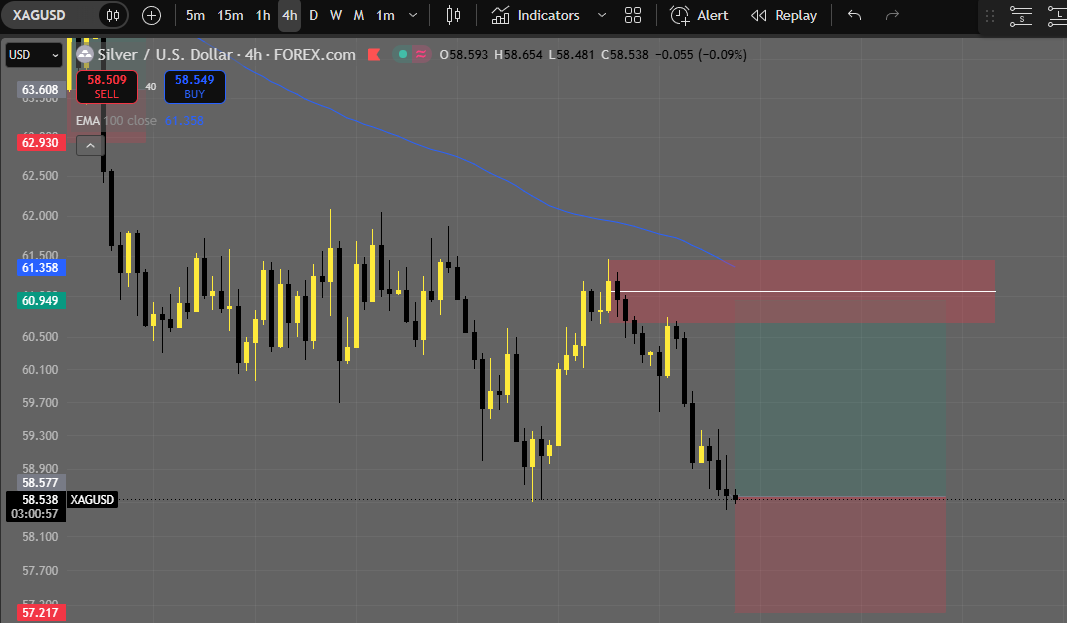This screenshot has width=1067, height=623.
Task: Create a new Alert
Action: click(699, 15)
